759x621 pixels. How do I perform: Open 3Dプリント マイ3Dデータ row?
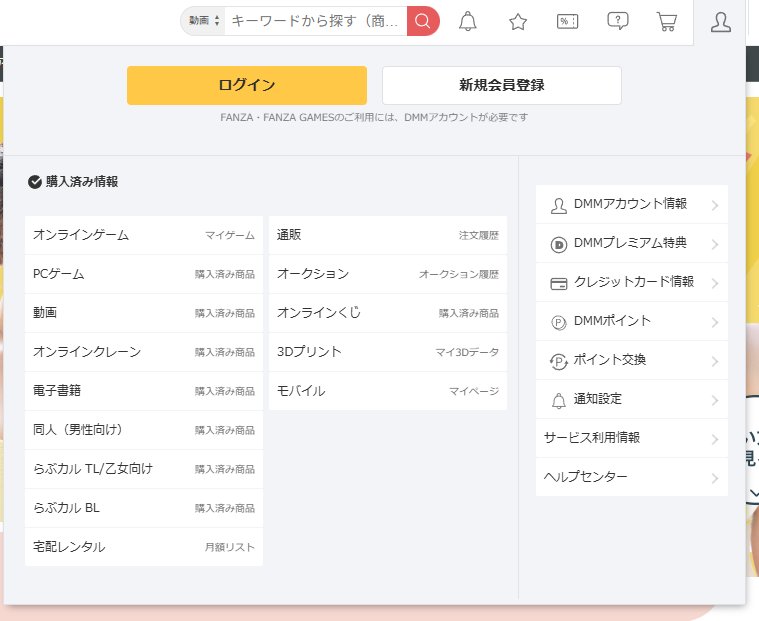[x=388, y=352]
